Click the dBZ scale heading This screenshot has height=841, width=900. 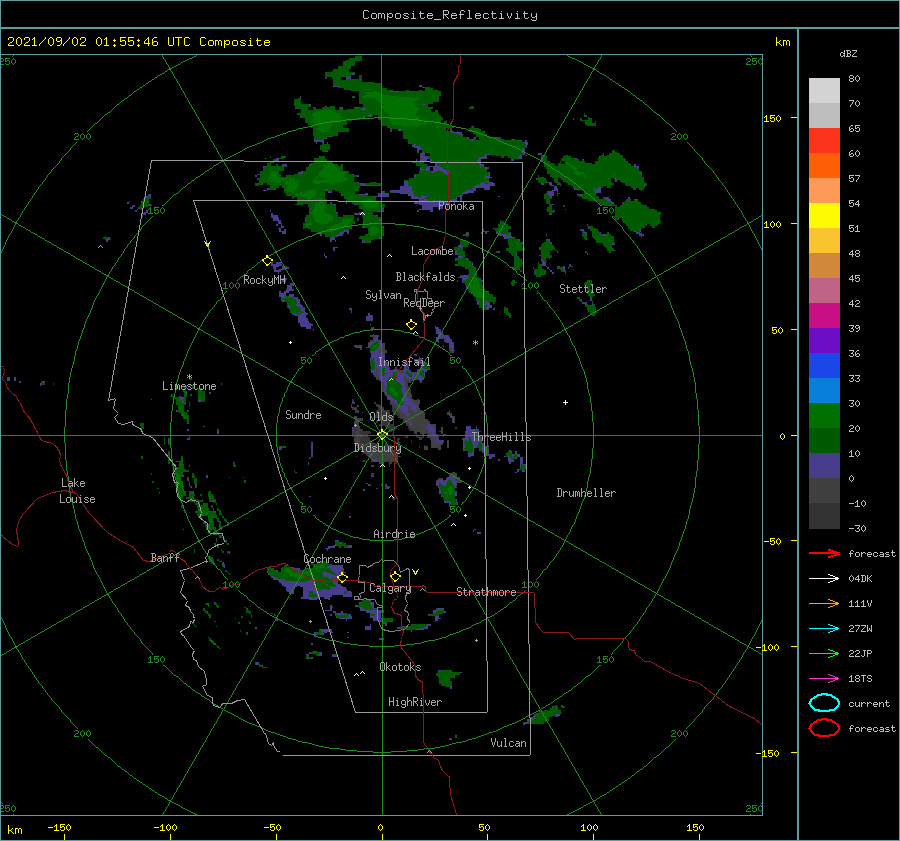point(848,53)
